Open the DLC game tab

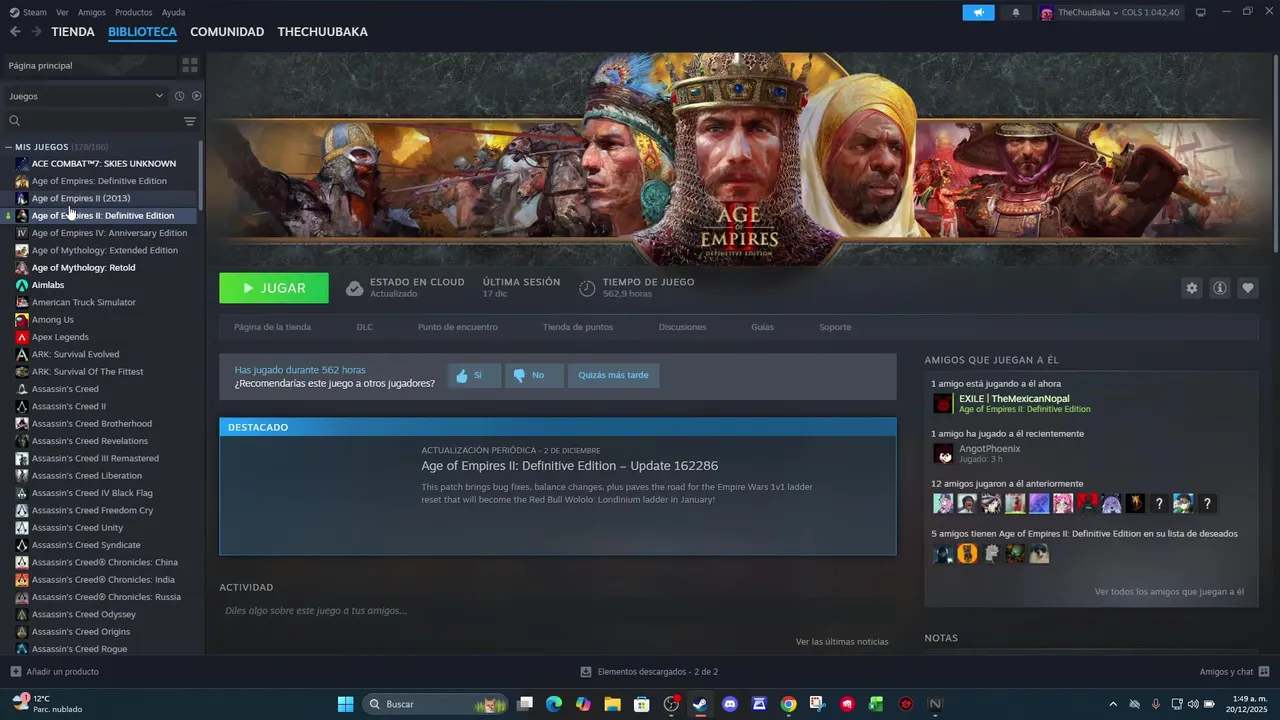point(365,327)
